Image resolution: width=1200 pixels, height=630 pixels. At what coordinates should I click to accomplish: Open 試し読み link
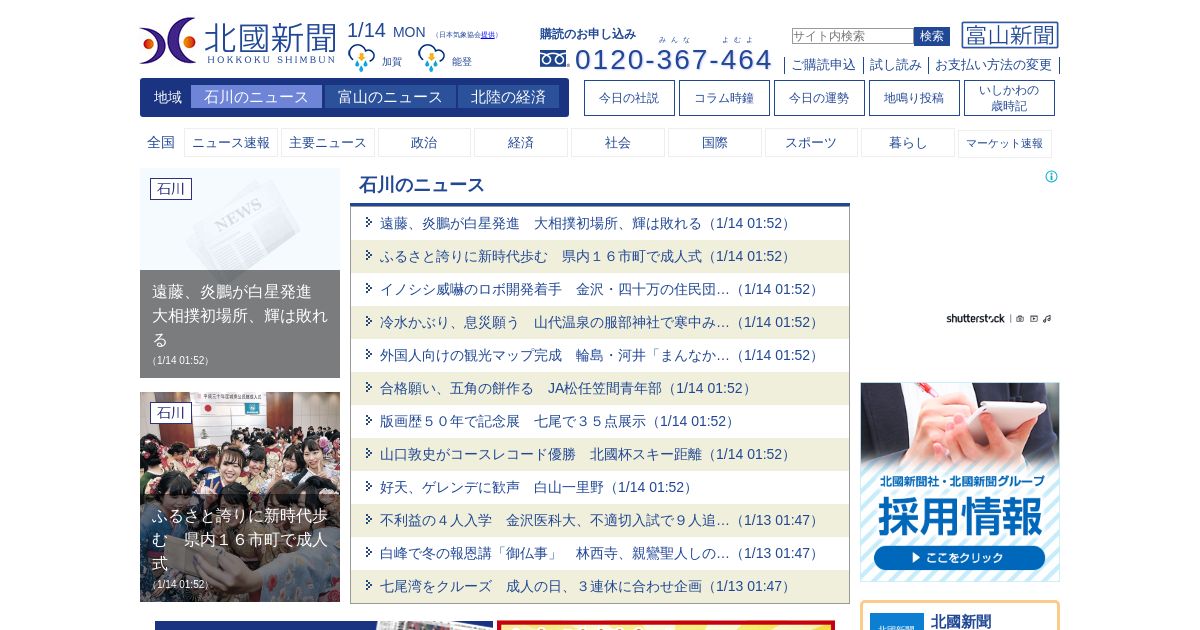point(896,65)
